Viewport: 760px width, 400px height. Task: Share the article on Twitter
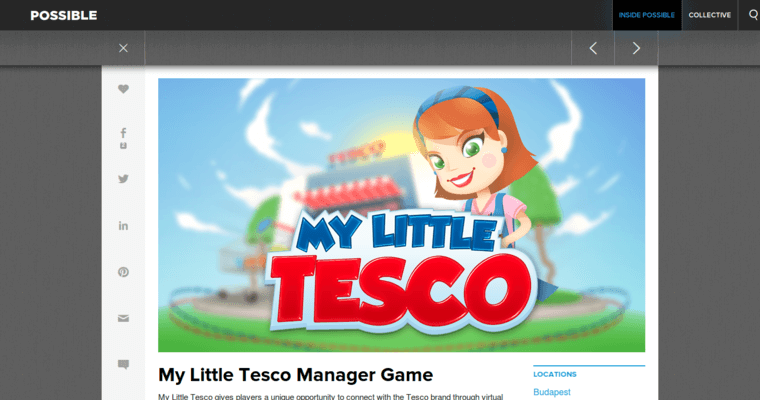124,179
